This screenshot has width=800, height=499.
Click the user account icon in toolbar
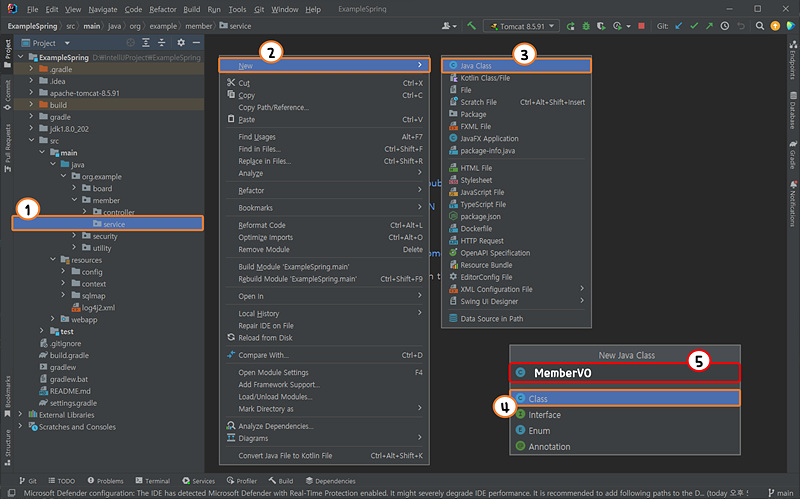point(449,26)
